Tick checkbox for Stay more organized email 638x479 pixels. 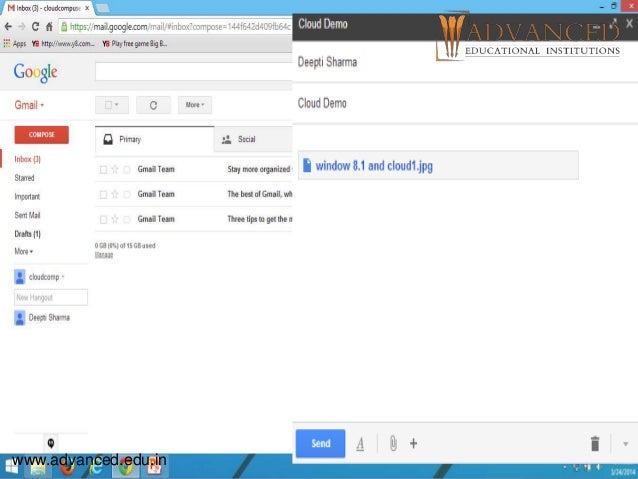[x=103, y=170]
